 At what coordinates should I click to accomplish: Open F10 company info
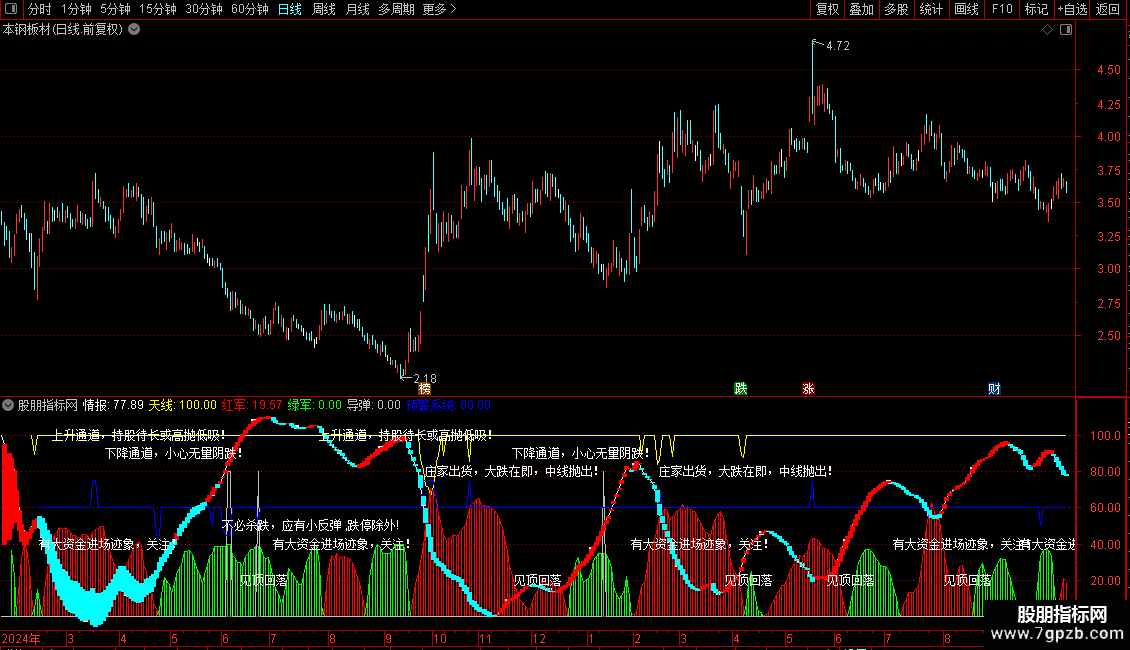tap(1002, 9)
